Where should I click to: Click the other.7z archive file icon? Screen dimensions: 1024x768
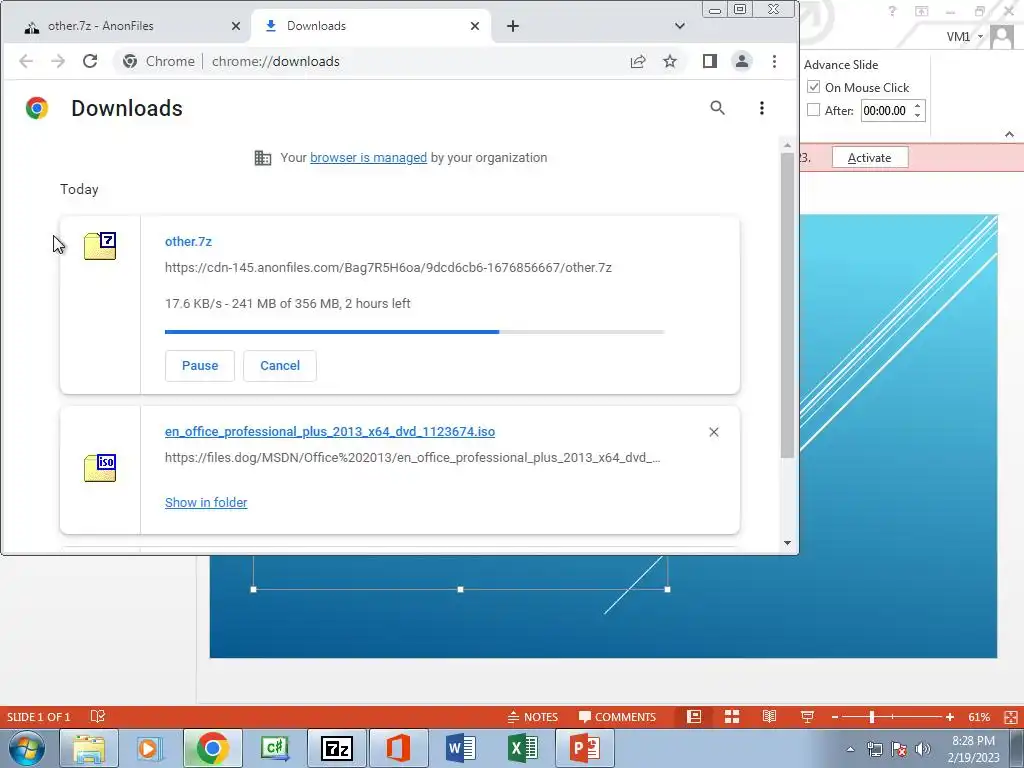(x=100, y=246)
